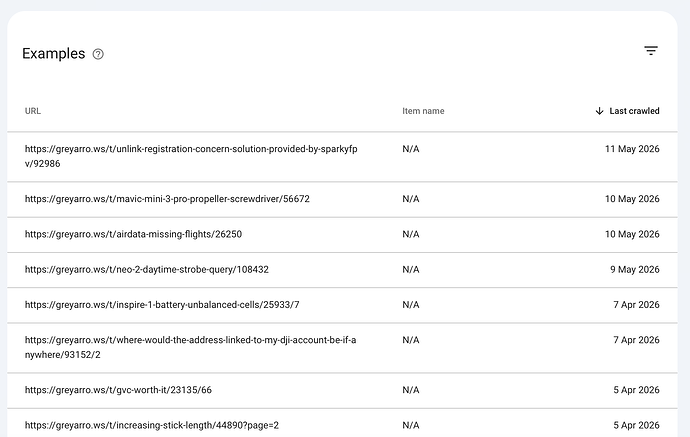Click N/A in the unlink-registration row
Viewport: 690px width, 437px height.
411,149
